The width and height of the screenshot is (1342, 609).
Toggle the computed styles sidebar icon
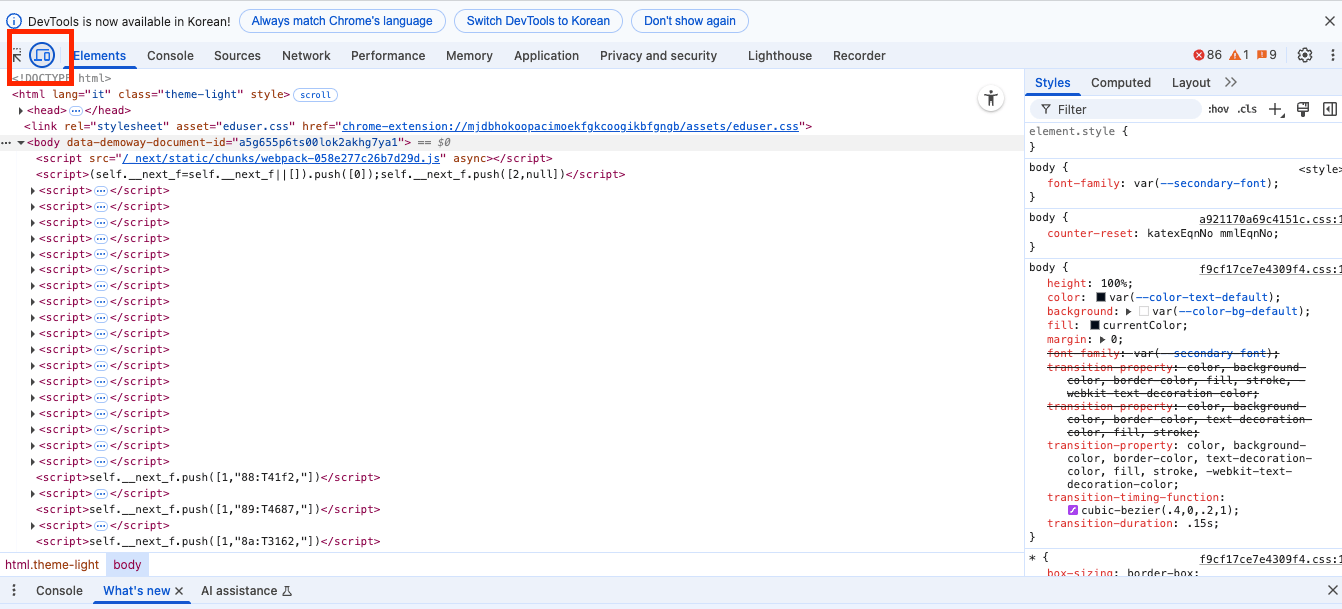click(x=1330, y=109)
